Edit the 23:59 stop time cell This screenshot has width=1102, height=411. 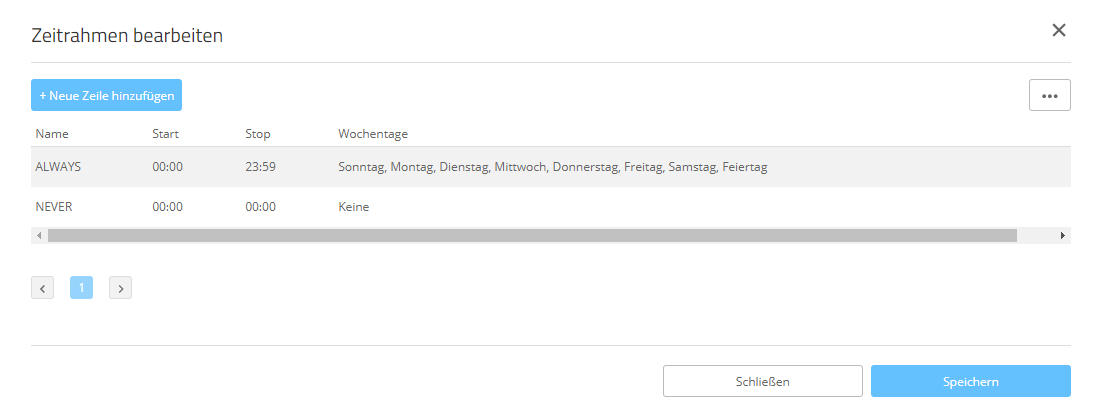tap(260, 167)
